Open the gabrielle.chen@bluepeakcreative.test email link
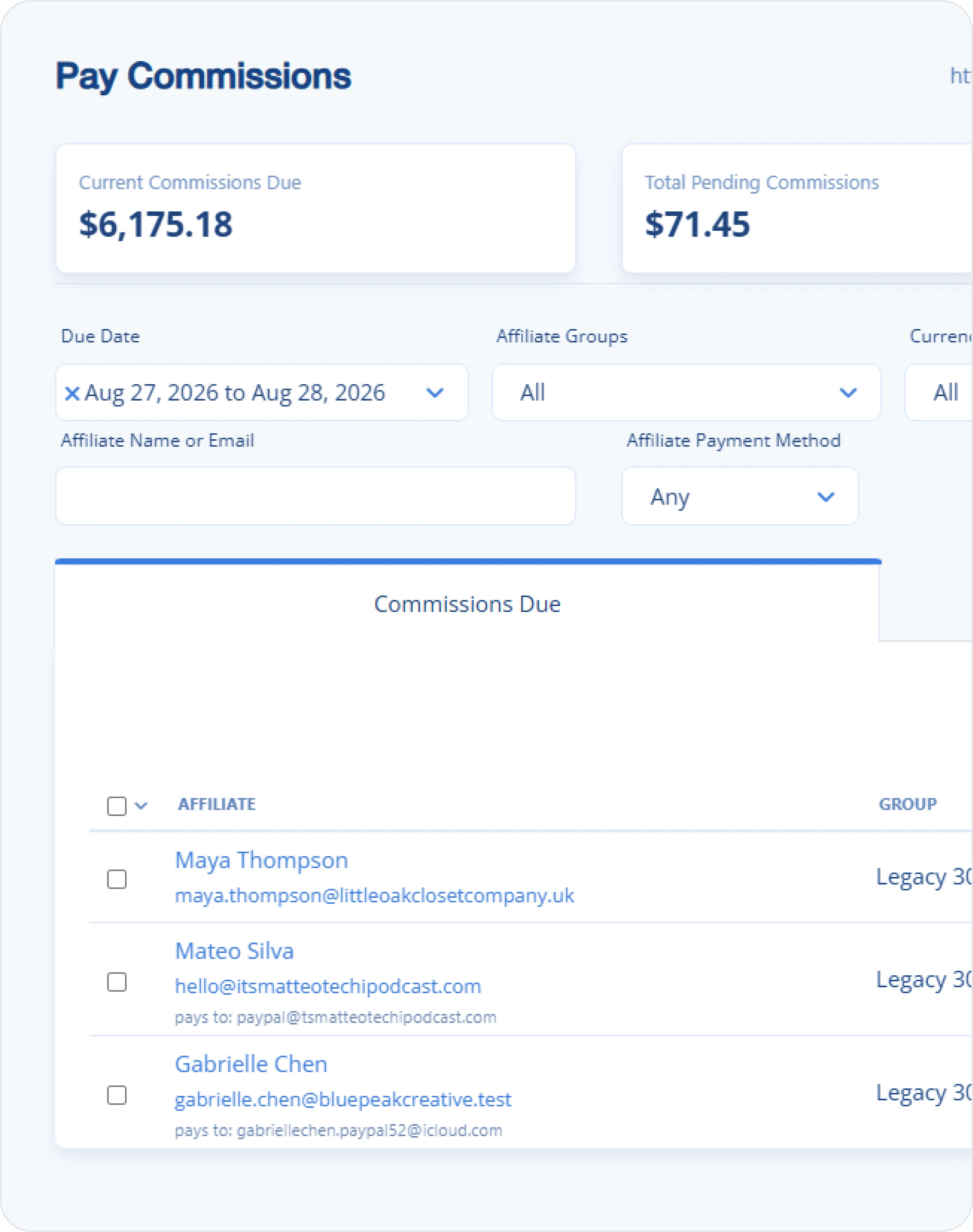The width and height of the screenshot is (973, 1232). (x=343, y=1099)
